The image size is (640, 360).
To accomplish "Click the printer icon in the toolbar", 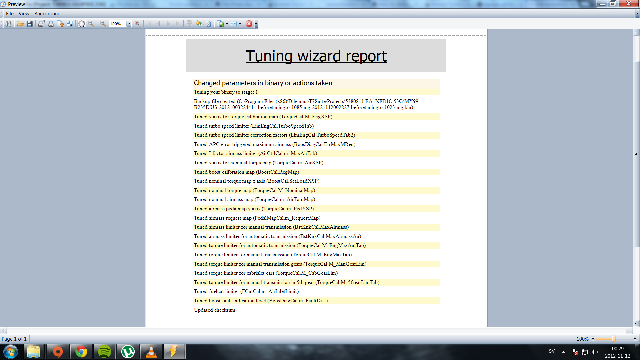I will tap(51, 24).
